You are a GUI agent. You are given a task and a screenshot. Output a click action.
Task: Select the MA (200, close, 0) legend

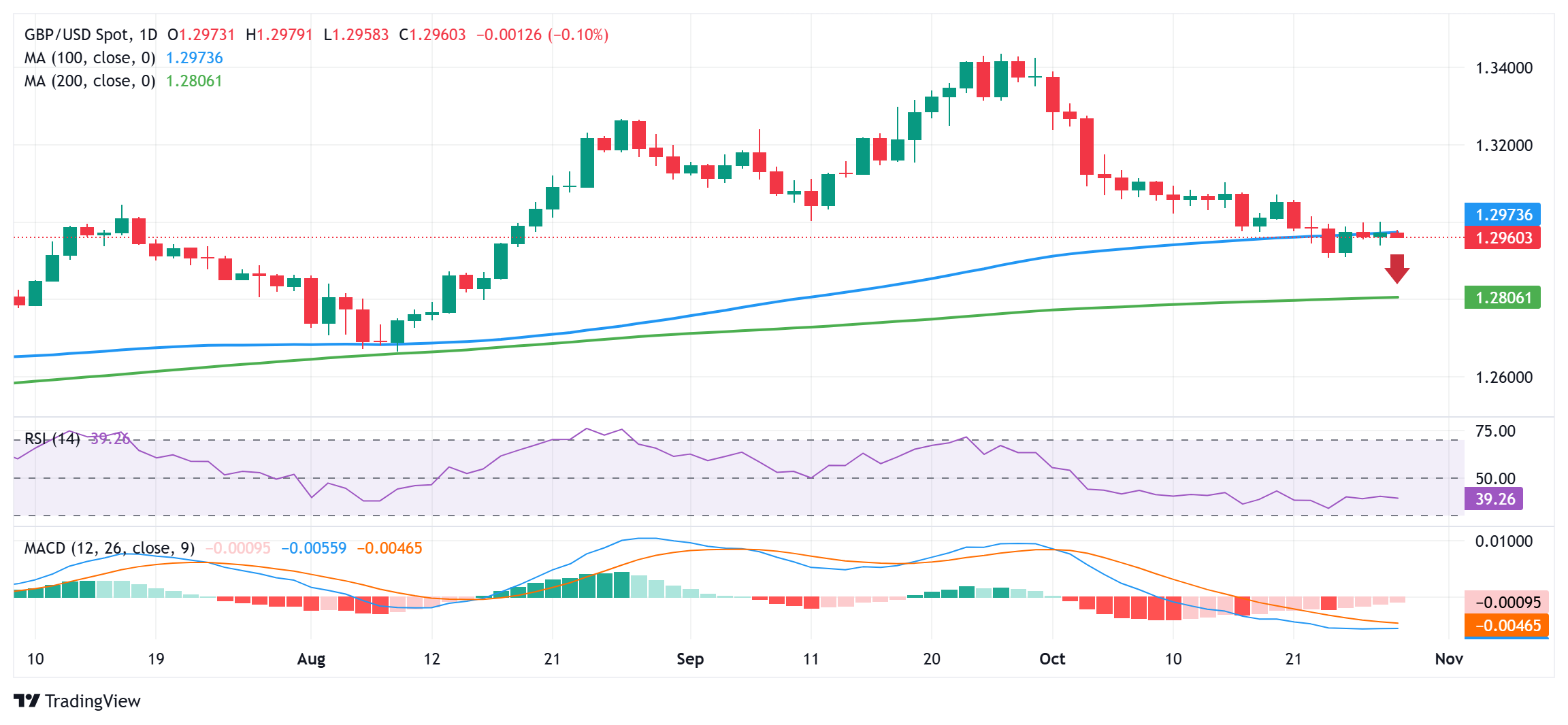click(90, 81)
